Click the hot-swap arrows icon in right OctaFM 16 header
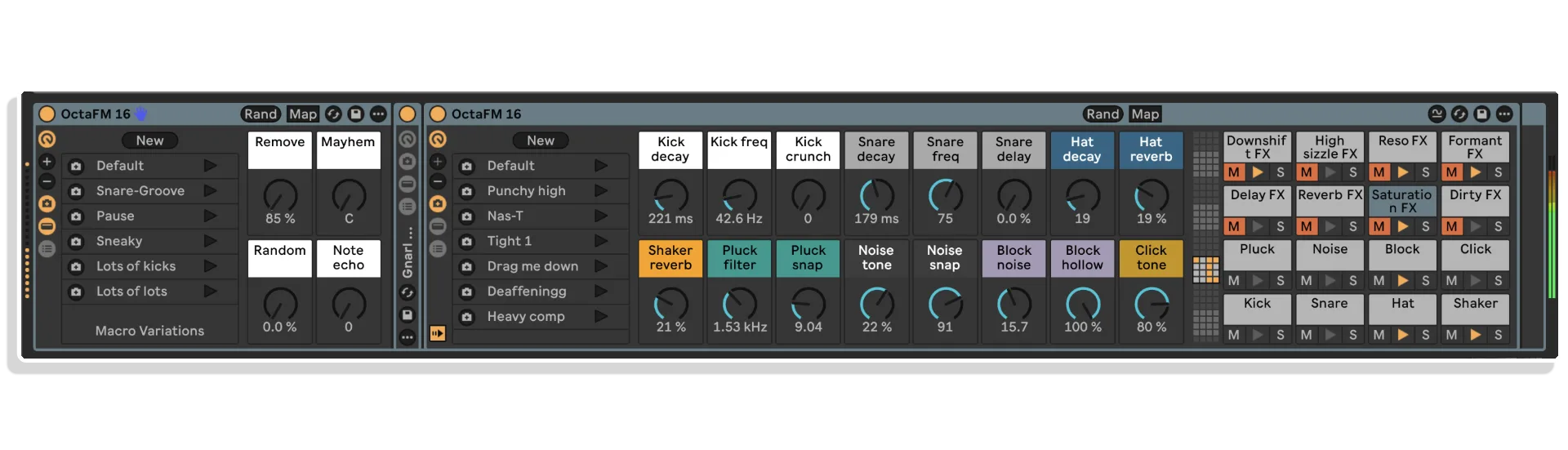Viewport: 1568px width, 450px height. [x=1460, y=114]
